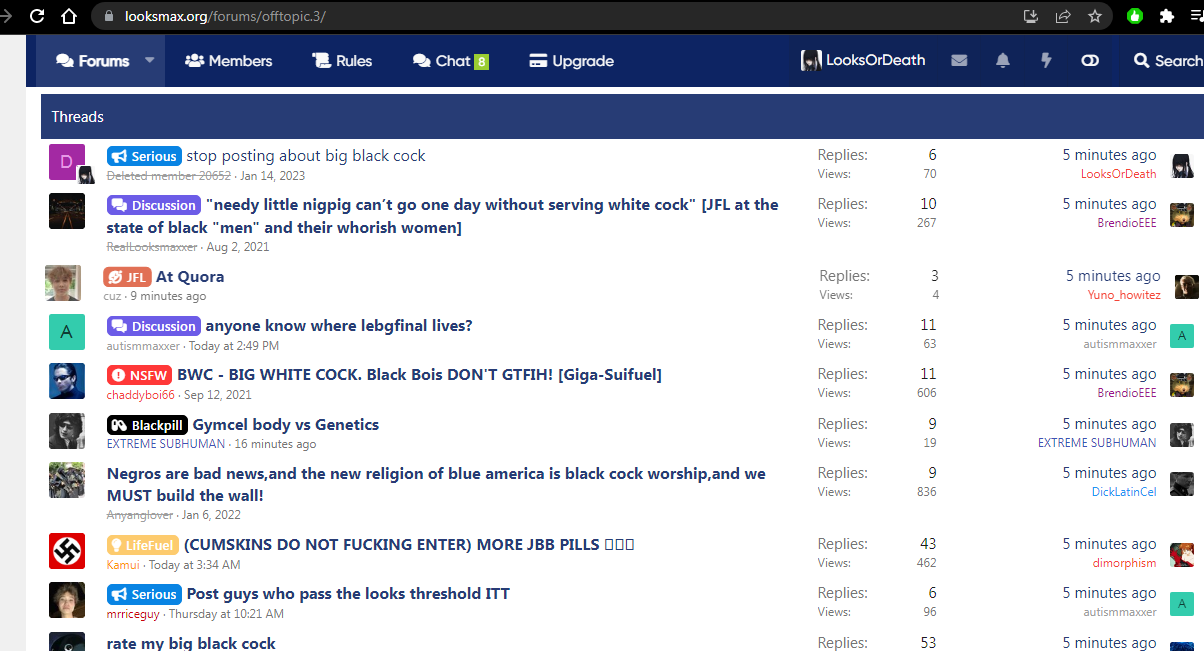Viewport: 1204px width, 651px height.
Task: Open the Extensions puzzle-piece menu
Action: 1166,16
